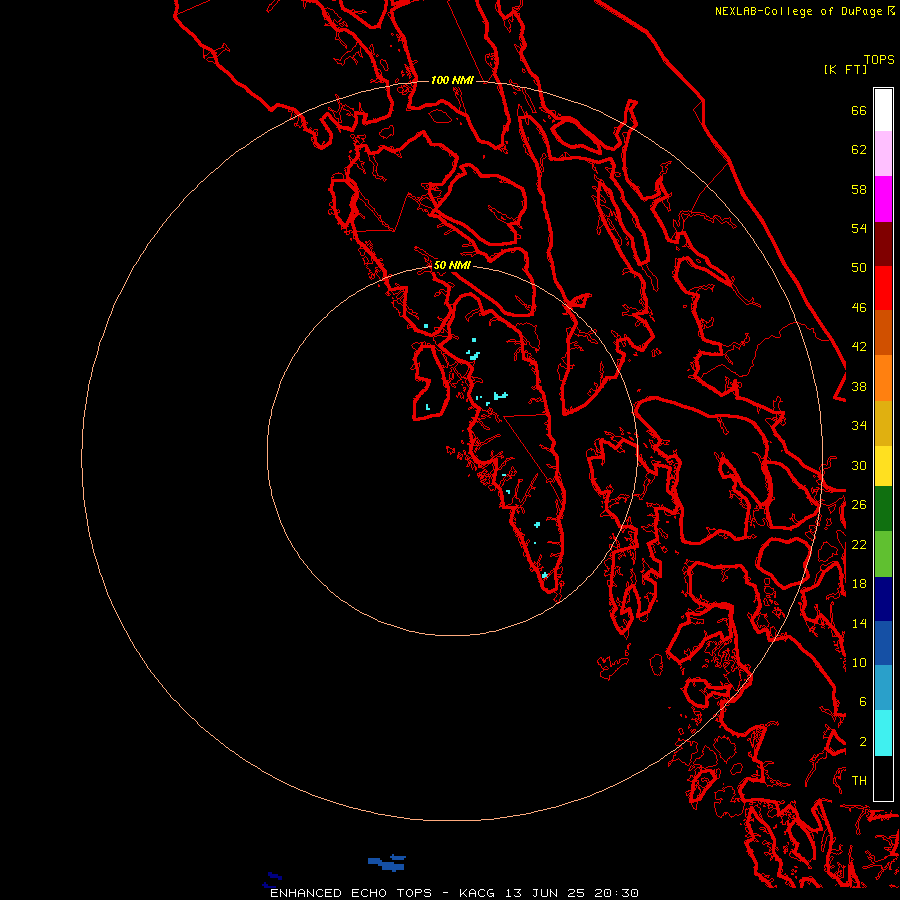Click the gold legend swatch

[x=883, y=423]
